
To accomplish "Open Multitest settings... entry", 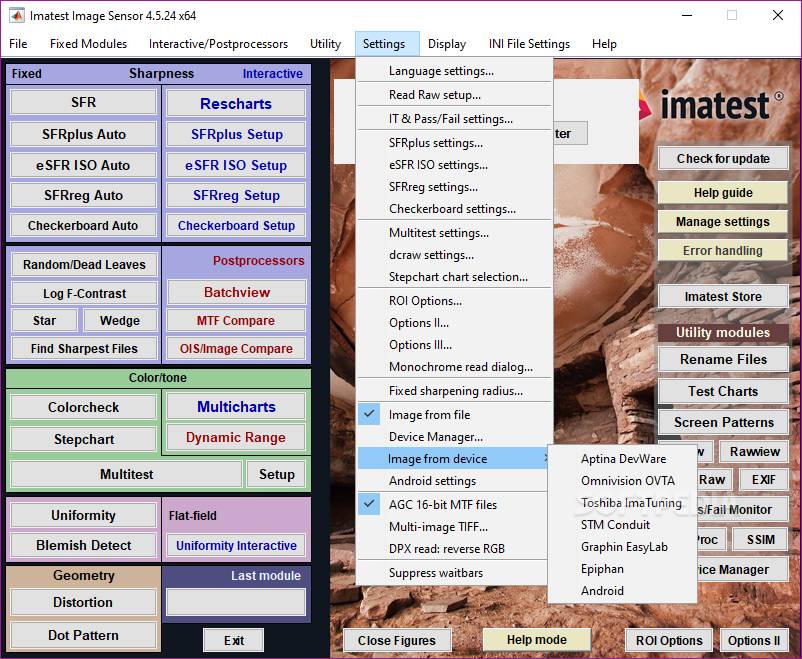I will pyautogui.click(x=454, y=233).
